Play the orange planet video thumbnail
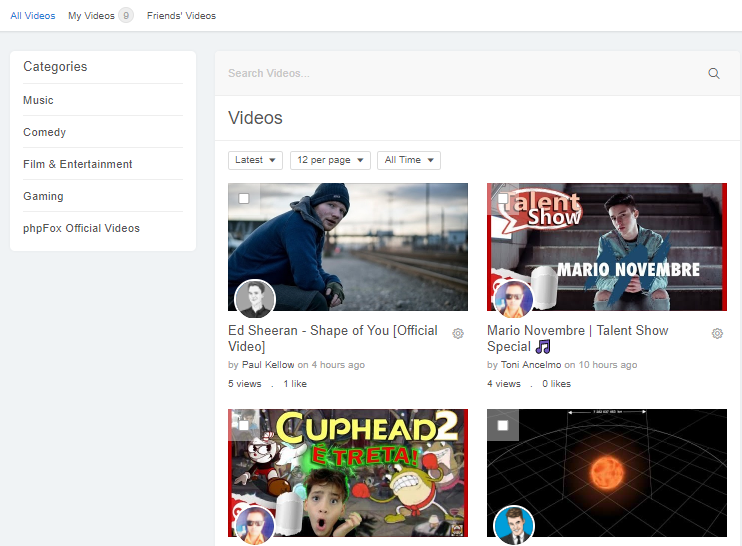Viewport: 742px width, 546px height. coord(607,473)
